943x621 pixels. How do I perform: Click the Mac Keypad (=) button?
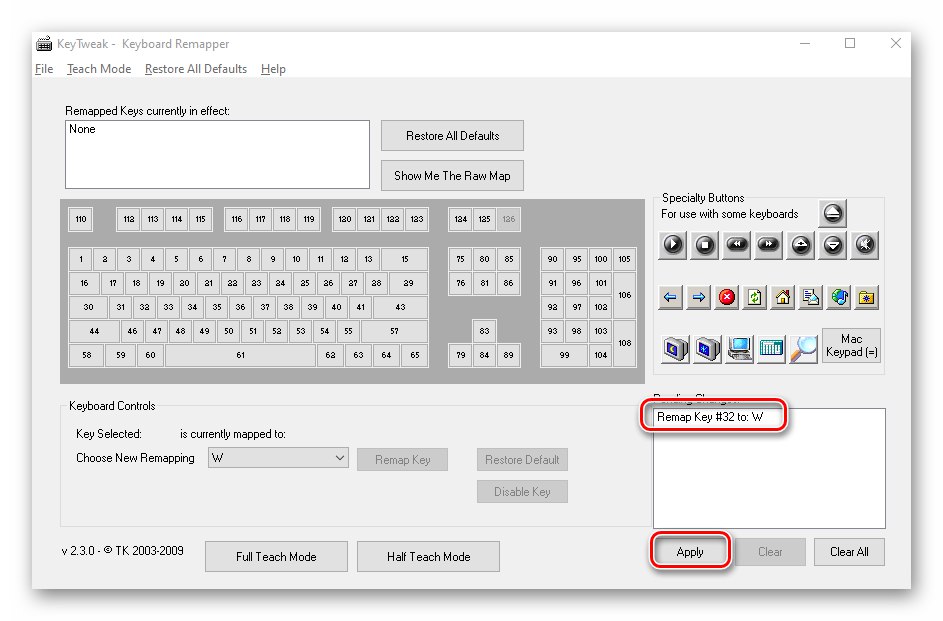click(x=852, y=346)
